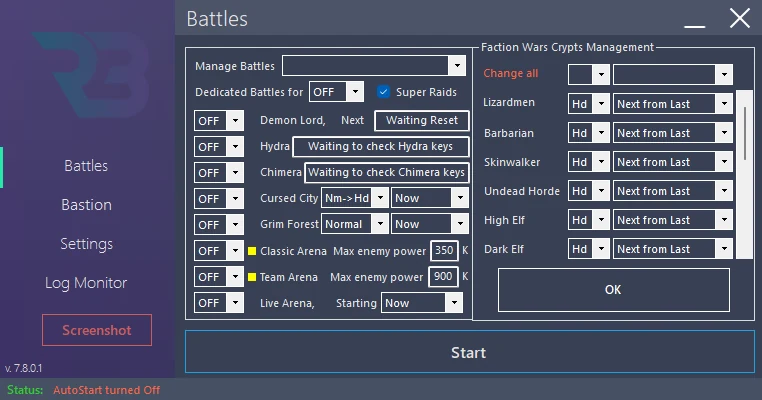
Task: Open Change all difficulty dropdown
Action: (589, 74)
